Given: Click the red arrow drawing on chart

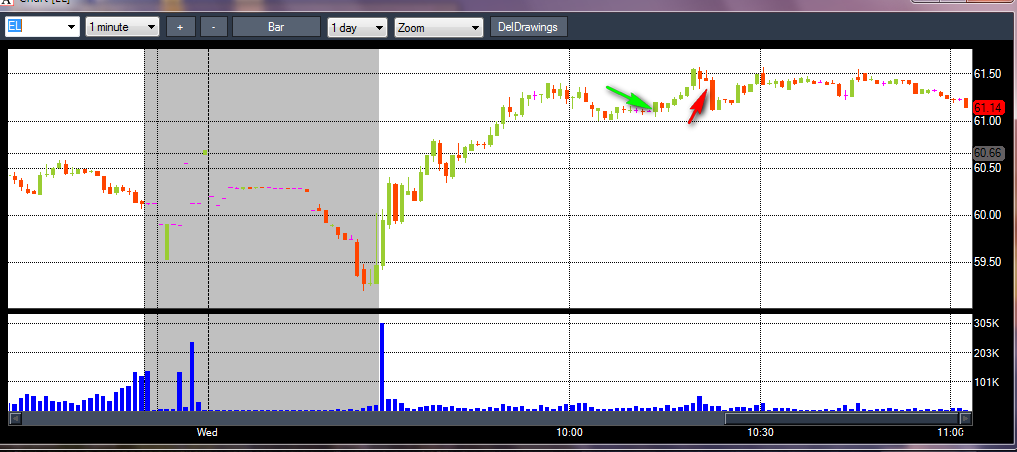Looking at the screenshot, I should 699,105.
